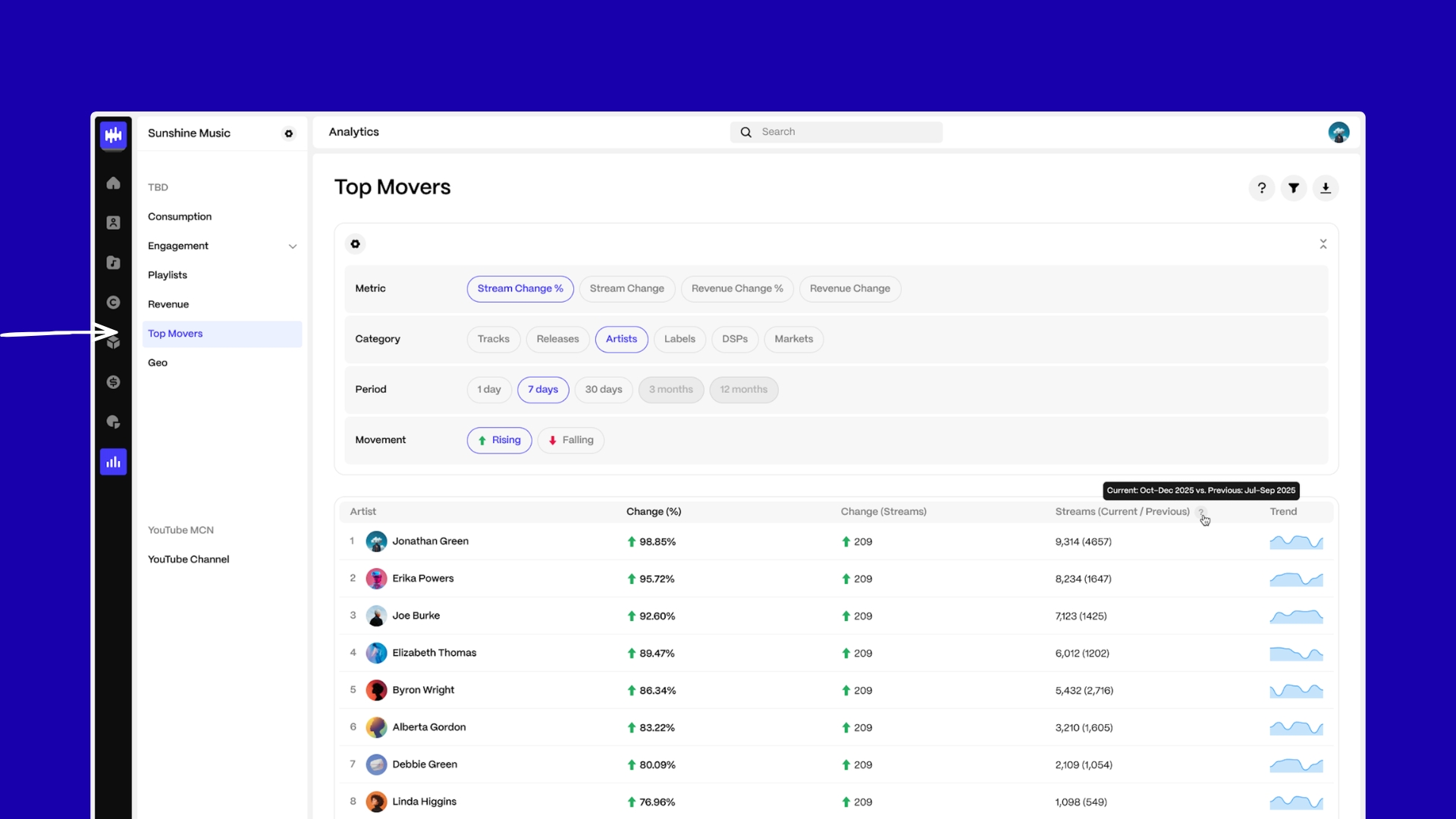Click the download icon button
1456x819 pixels.
(1326, 188)
